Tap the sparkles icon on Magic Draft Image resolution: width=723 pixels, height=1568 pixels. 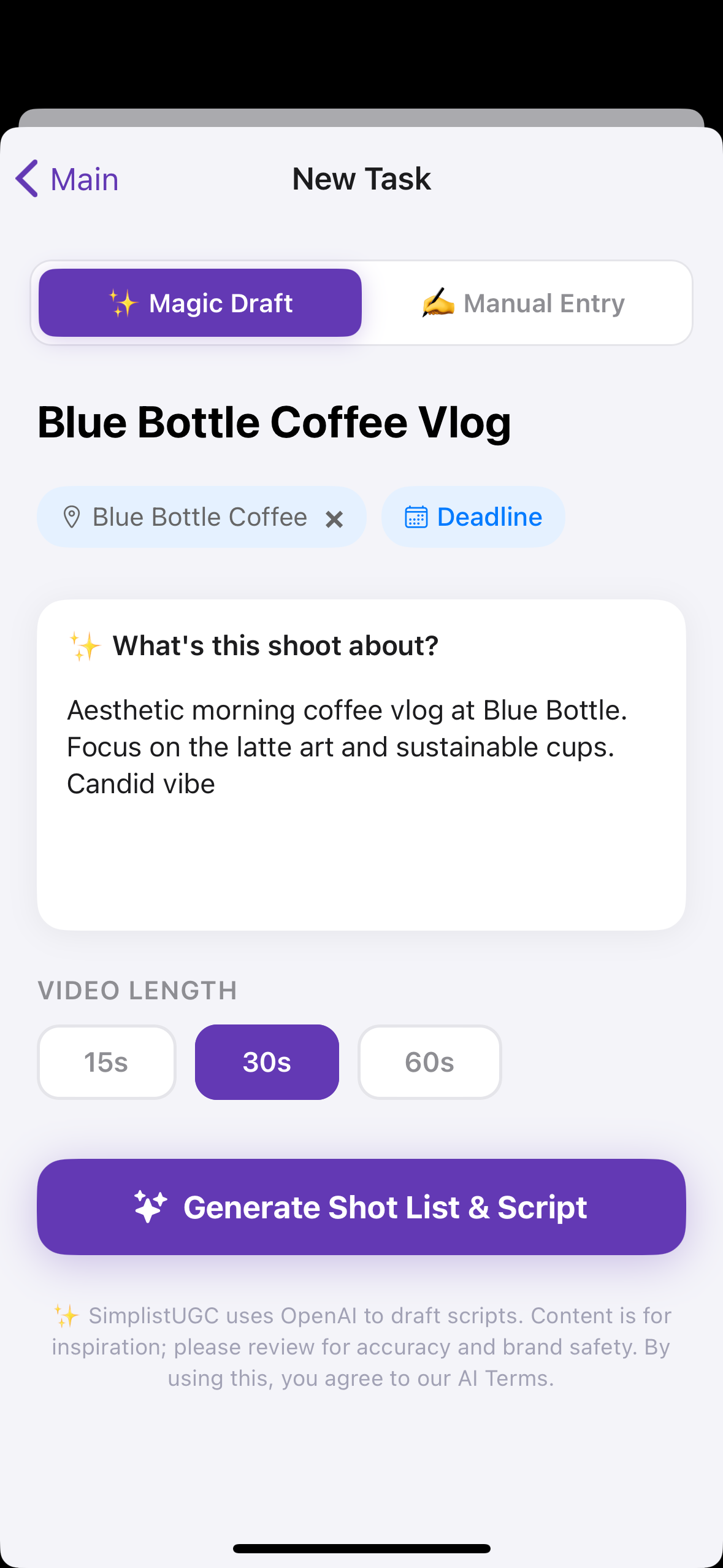click(123, 304)
